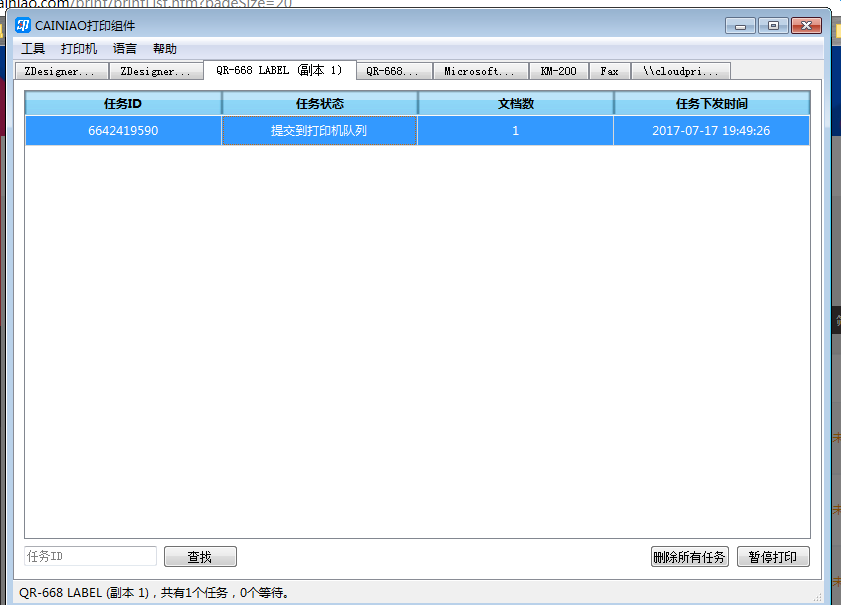This screenshot has width=841, height=605.
Task: Open the 工具 menu
Action: 33,49
